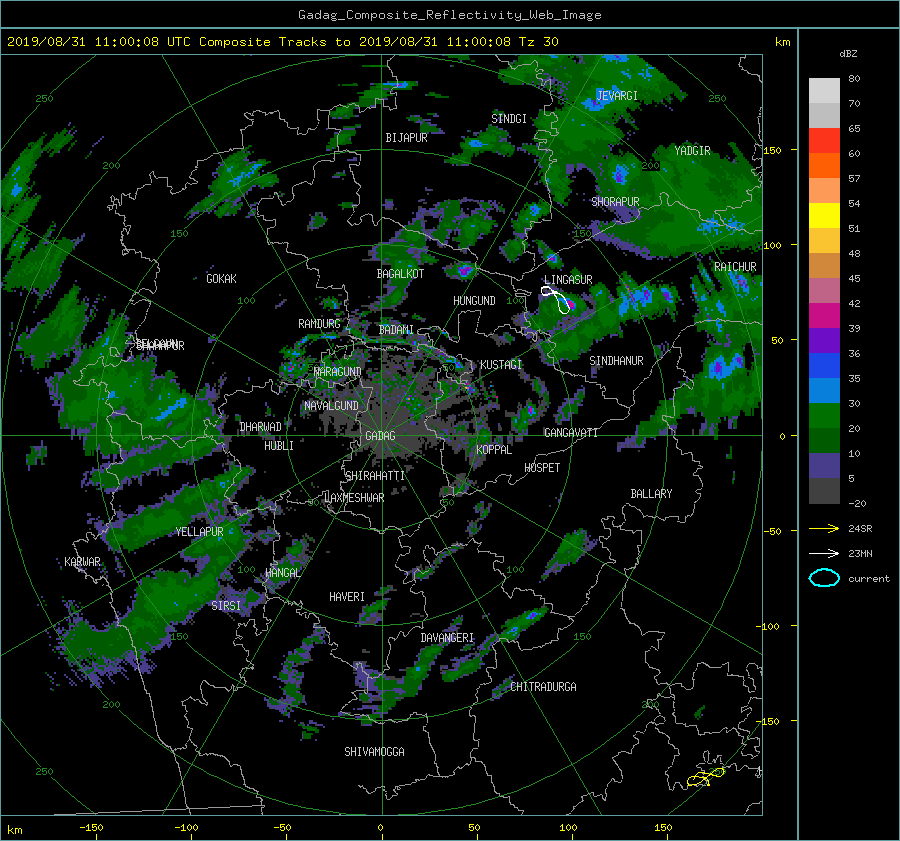900x841 pixels.
Task: Click the DHARWAD city label
Action: [x=261, y=427]
